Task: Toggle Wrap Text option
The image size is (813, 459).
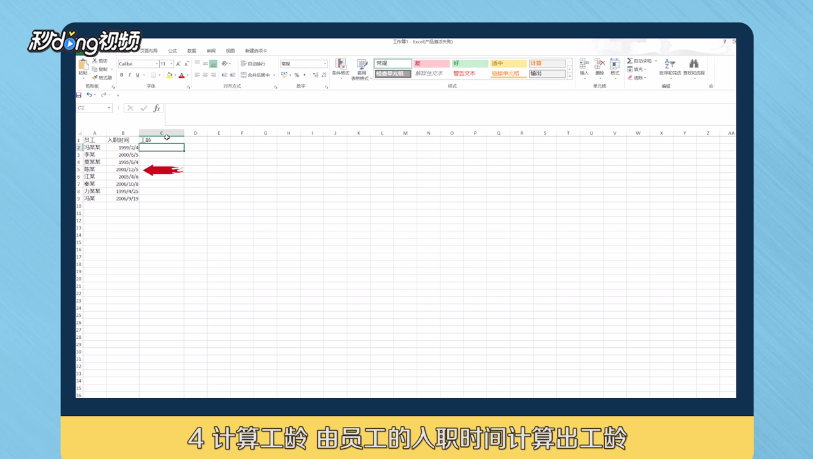Action: 253,63
